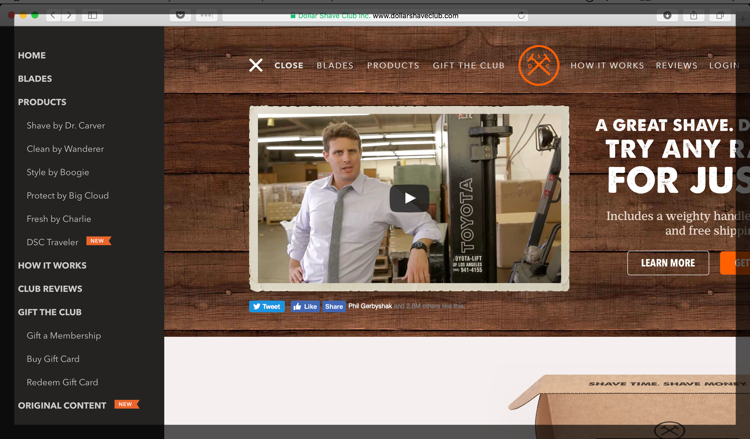Reload the page with refresh icon
This screenshot has width=750, height=439.
[x=521, y=16]
